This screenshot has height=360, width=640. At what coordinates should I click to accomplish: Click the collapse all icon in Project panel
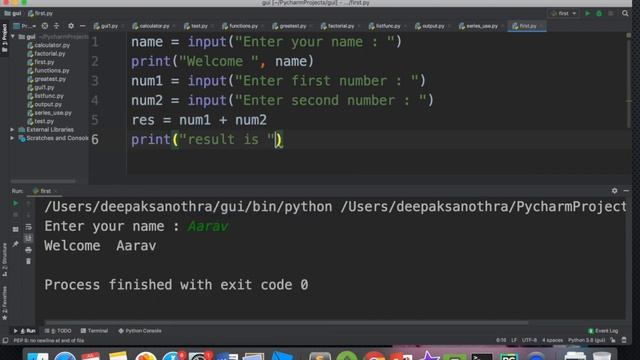tap(57, 26)
